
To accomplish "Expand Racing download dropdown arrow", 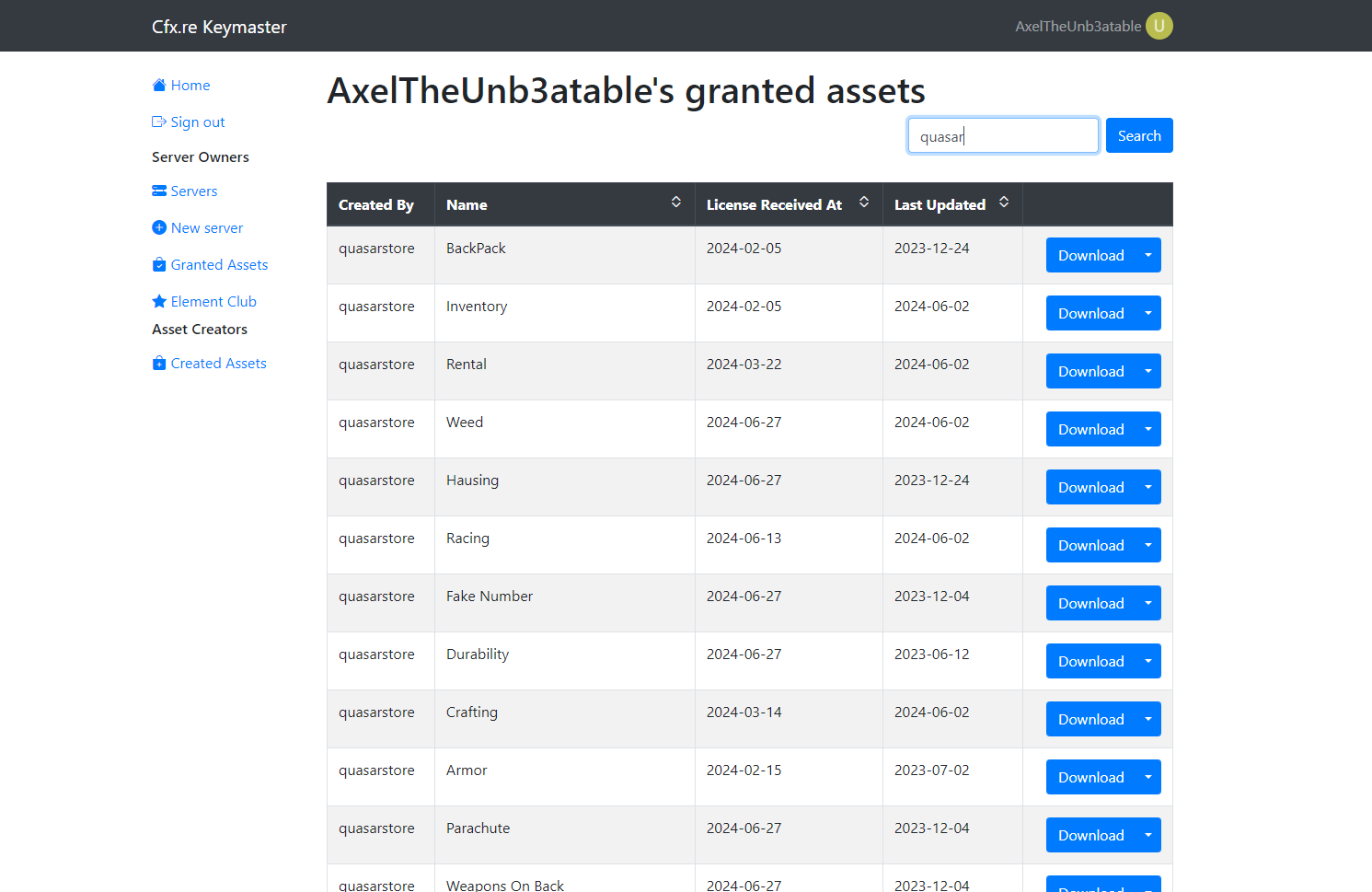I will [1148, 545].
